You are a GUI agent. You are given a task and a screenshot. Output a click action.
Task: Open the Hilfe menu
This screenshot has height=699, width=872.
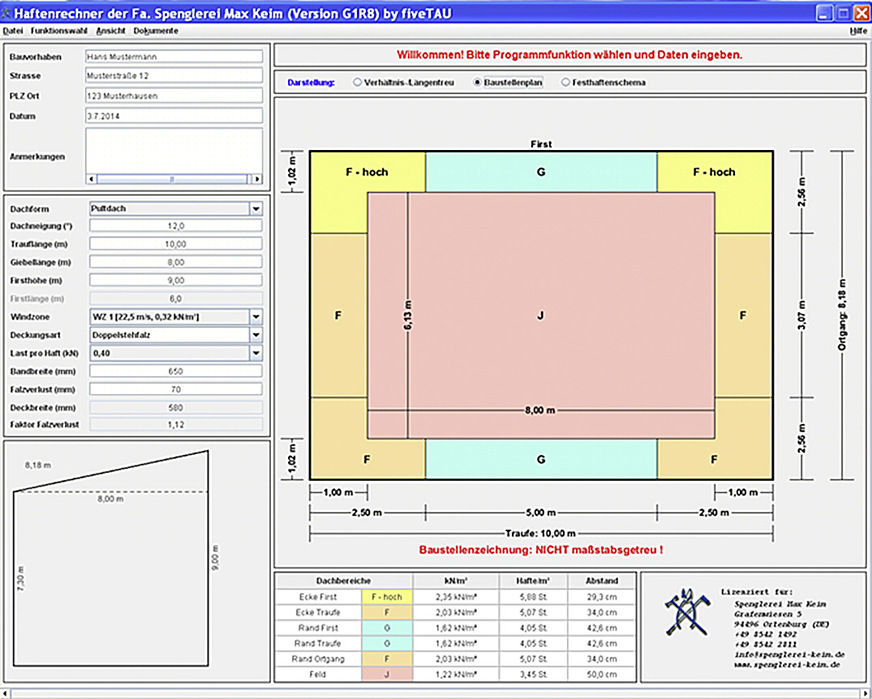[858, 31]
